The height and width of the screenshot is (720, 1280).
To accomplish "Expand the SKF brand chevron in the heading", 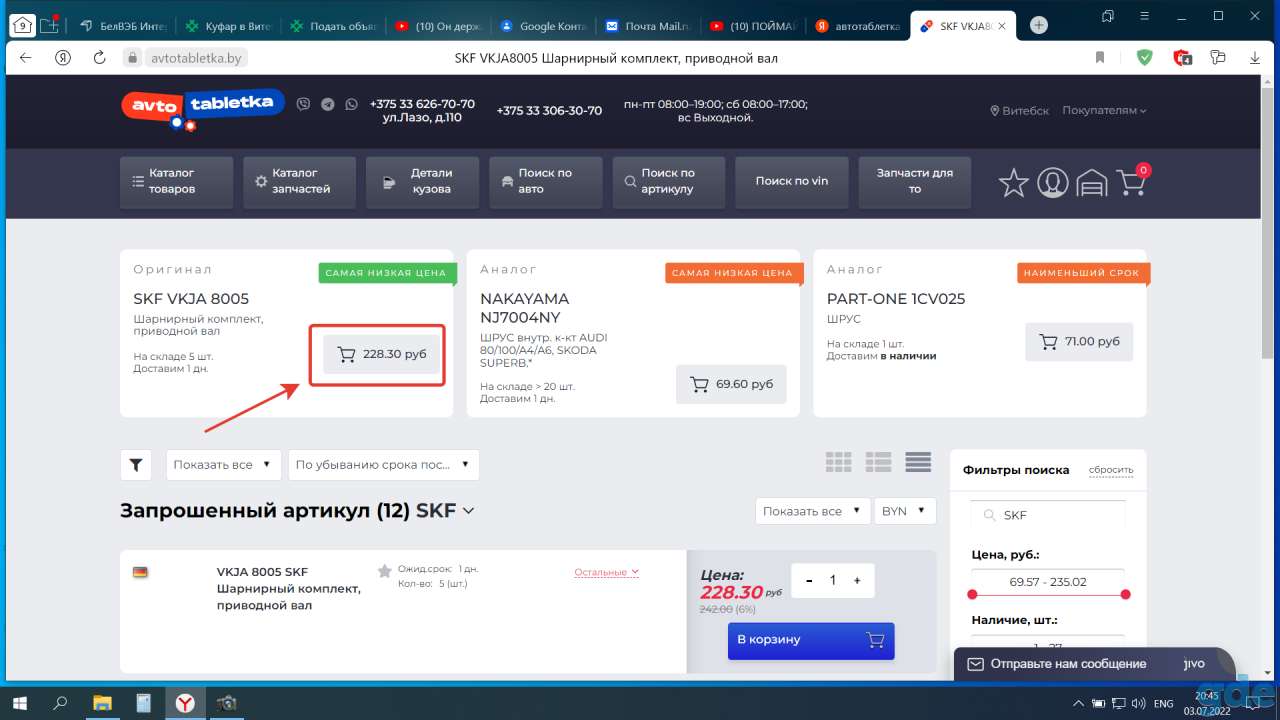I will (x=469, y=510).
